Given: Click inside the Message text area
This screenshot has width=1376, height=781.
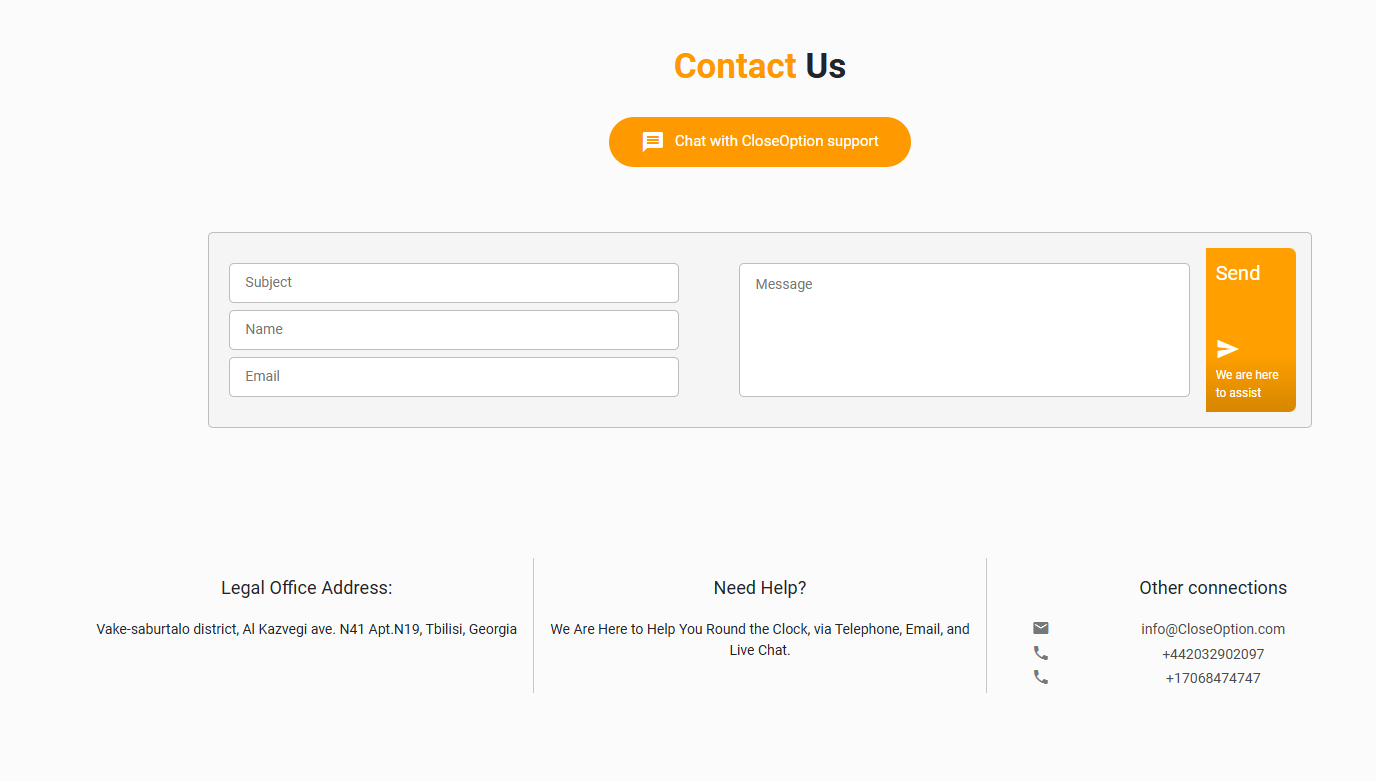Looking at the screenshot, I should coord(964,330).
